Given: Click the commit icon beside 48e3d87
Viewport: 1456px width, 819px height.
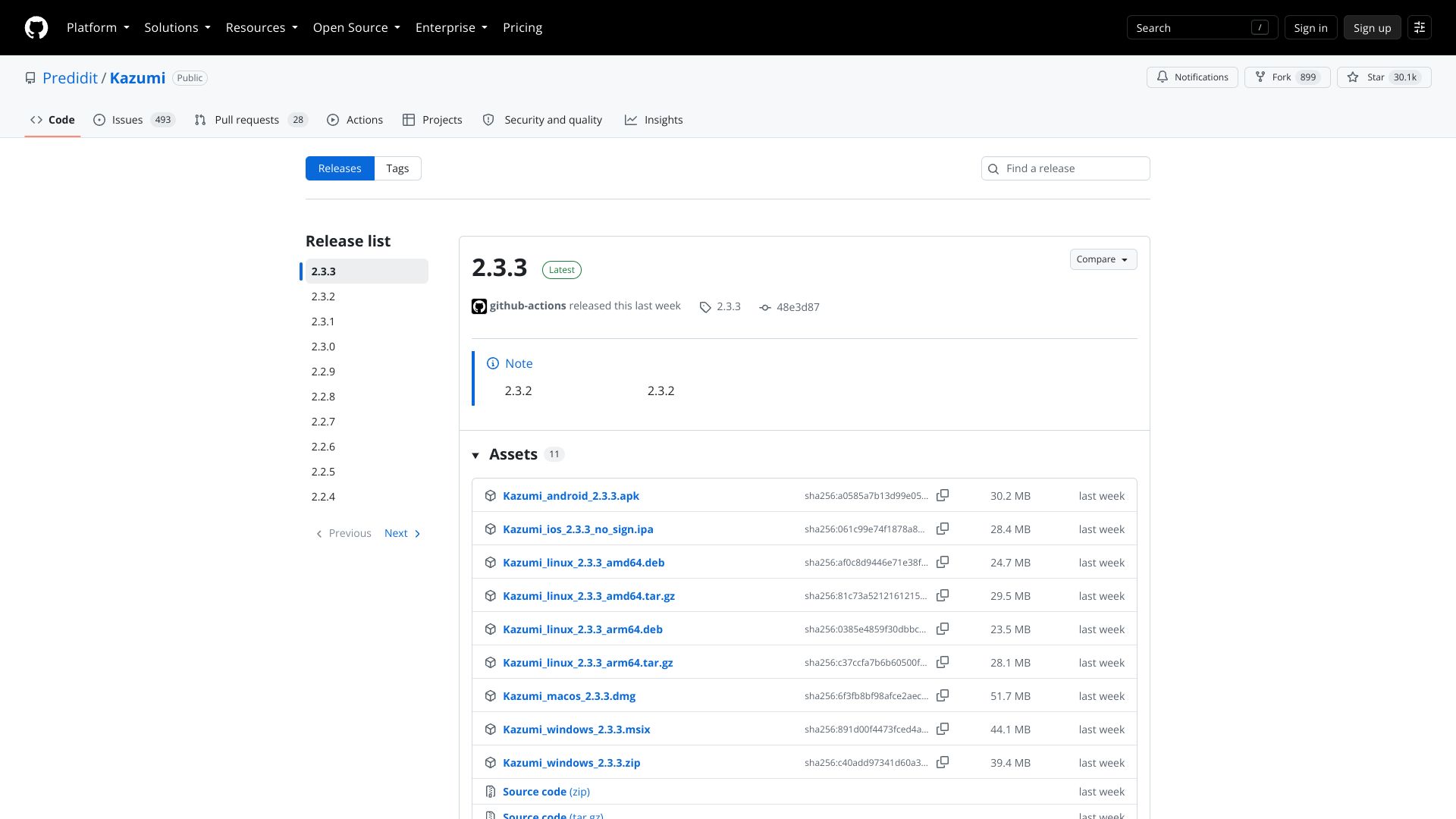Looking at the screenshot, I should [765, 307].
